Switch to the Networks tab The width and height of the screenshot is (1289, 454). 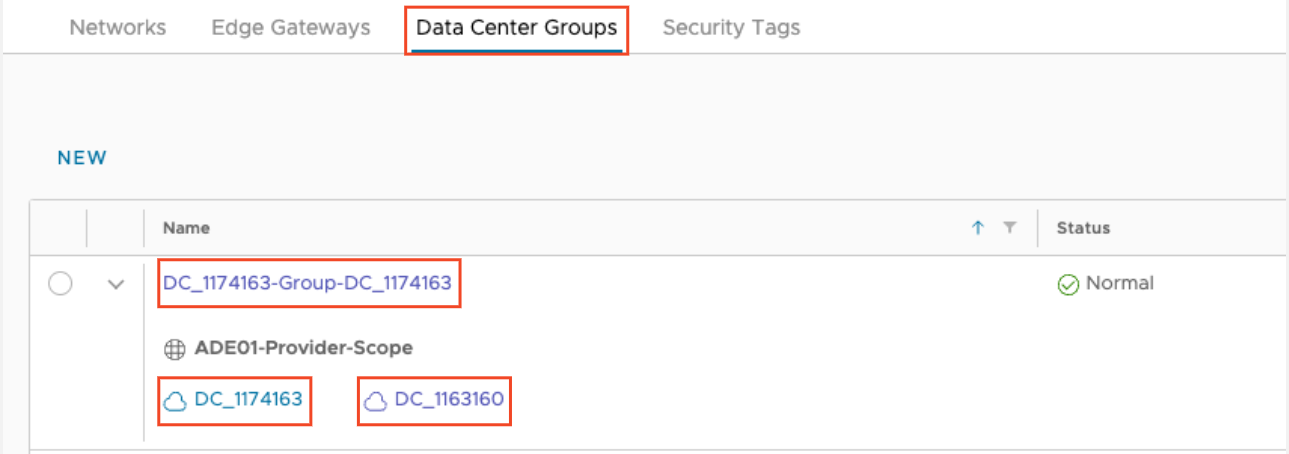[118, 27]
